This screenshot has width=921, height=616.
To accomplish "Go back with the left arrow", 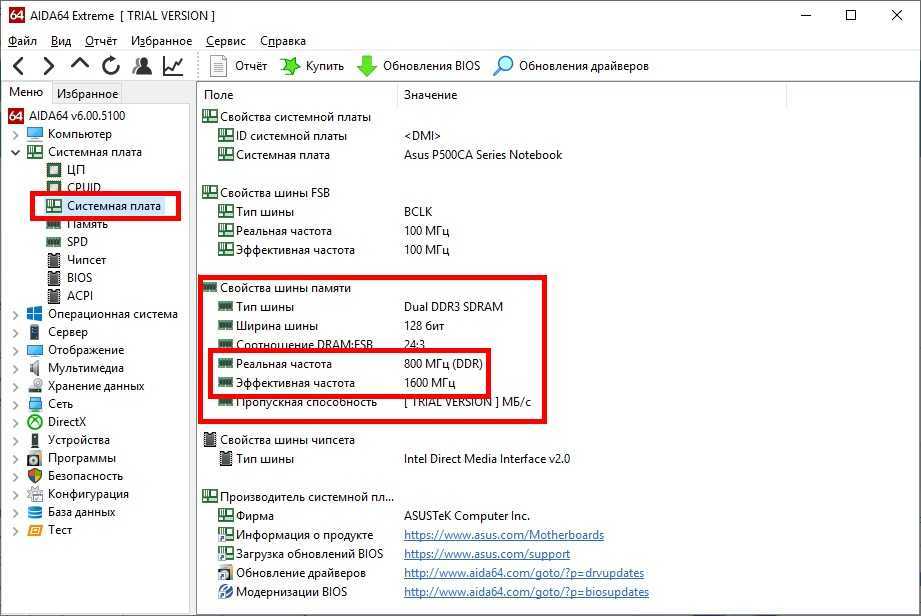I will pos(19,66).
